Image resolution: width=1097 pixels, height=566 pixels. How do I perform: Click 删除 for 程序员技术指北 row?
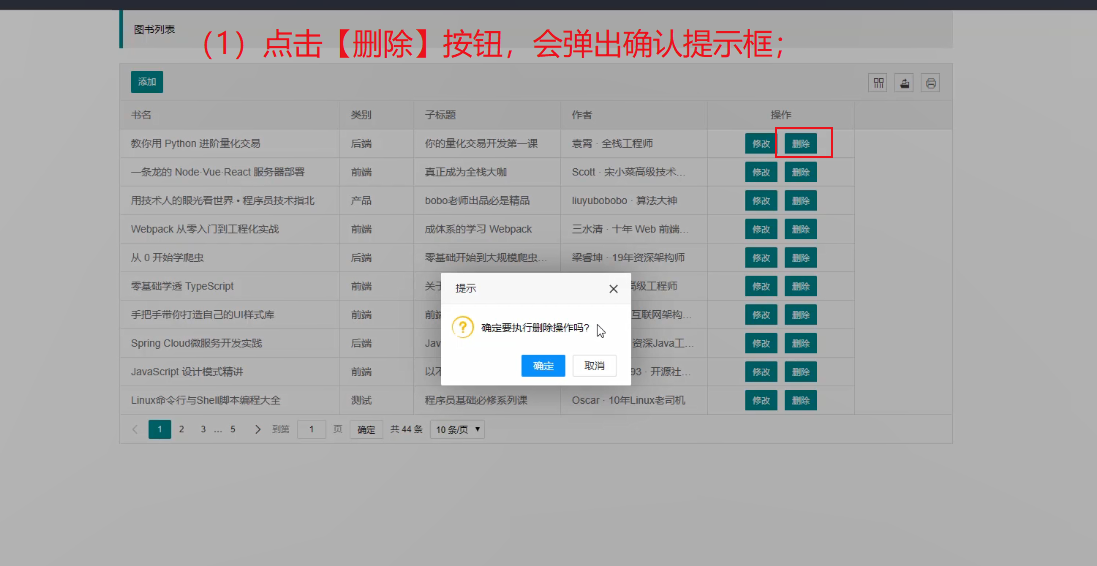click(x=801, y=201)
